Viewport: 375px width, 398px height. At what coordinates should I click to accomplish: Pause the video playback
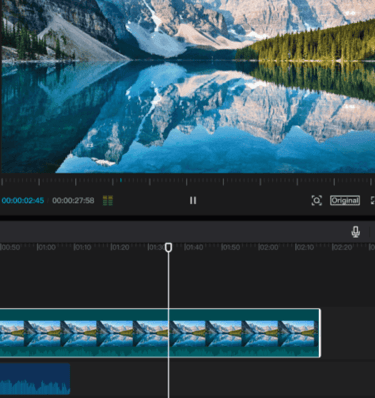pos(193,200)
